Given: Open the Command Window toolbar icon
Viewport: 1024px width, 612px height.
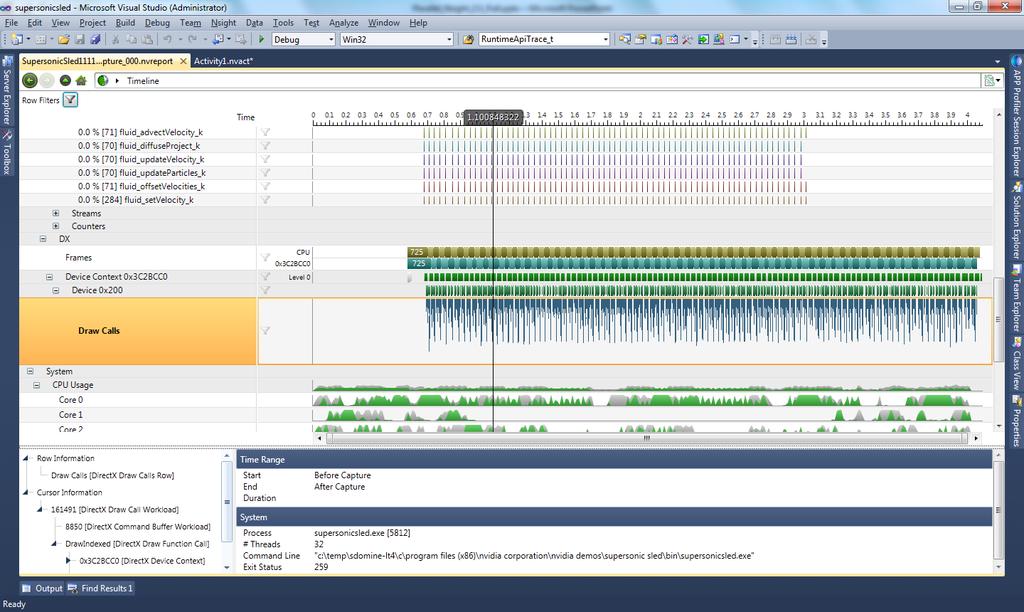Looking at the screenshot, I should pos(735,39).
